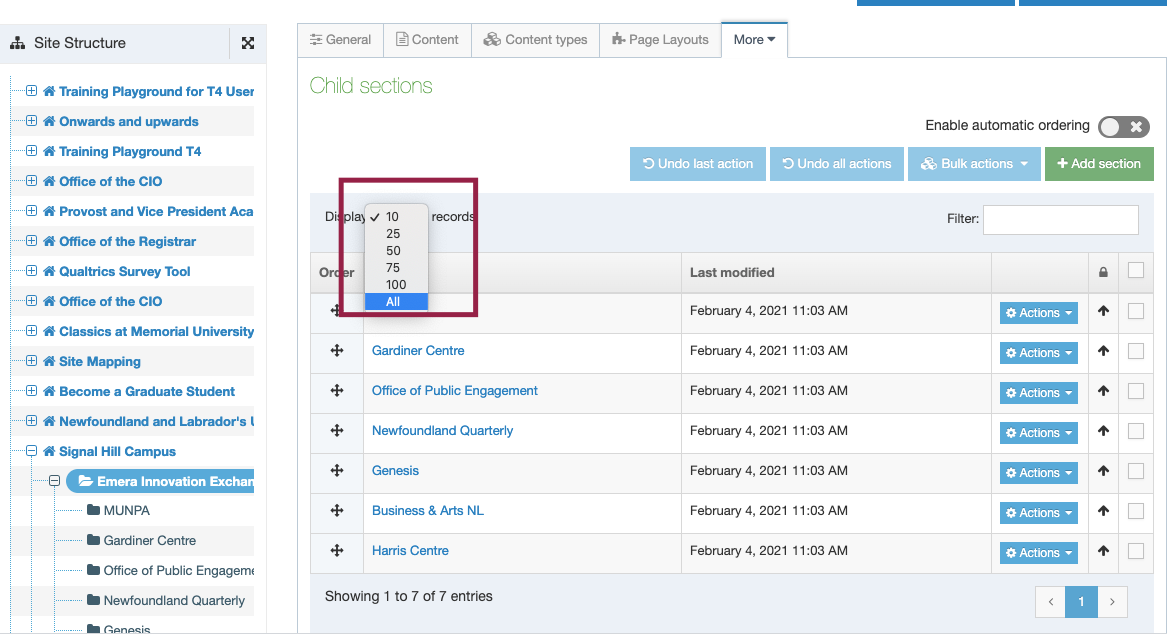The image size is (1167, 635).
Task: Open the Harris Centre section link
Action: 410,551
